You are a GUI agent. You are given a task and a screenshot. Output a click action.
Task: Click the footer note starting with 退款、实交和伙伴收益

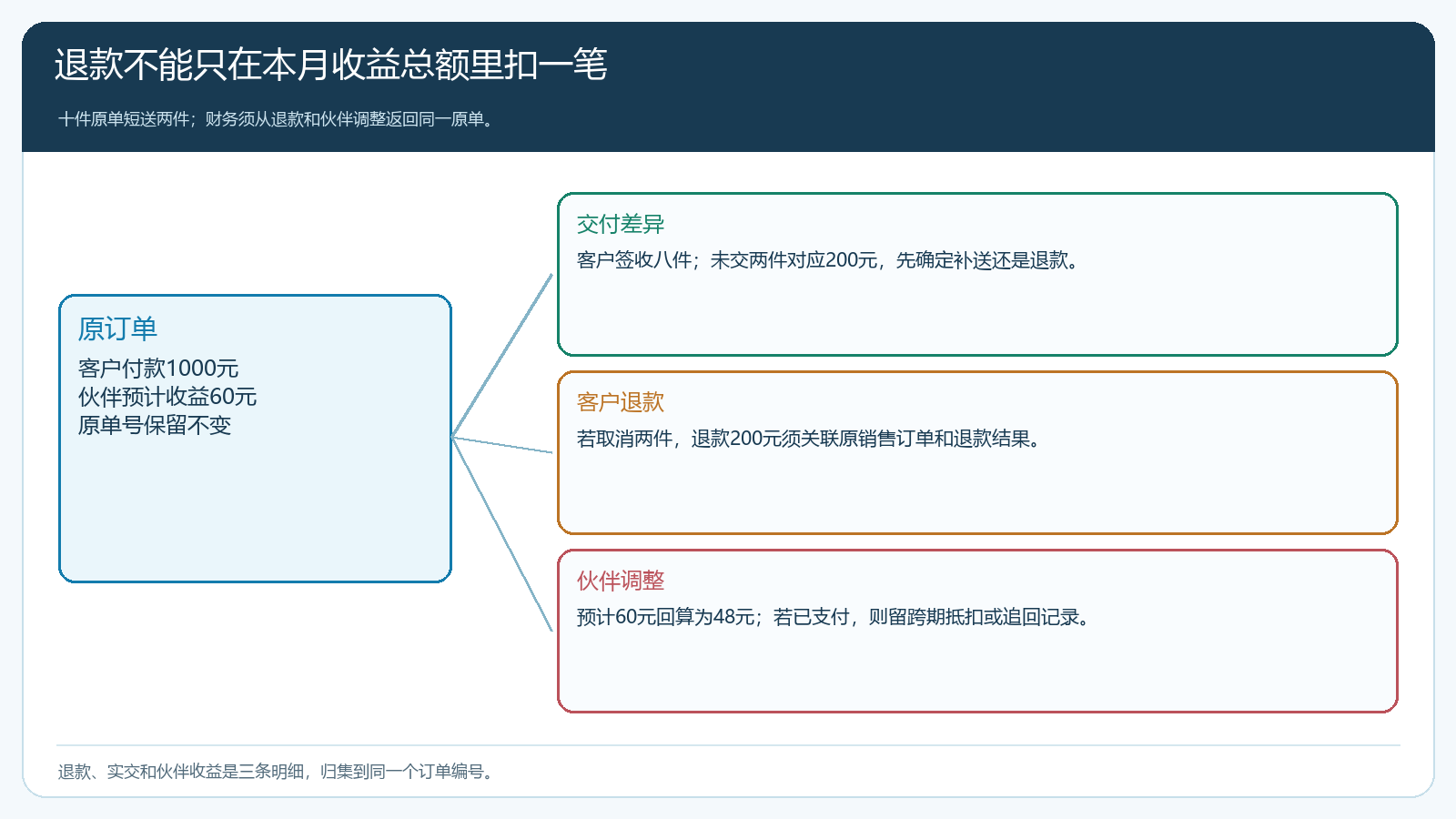(x=278, y=772)
